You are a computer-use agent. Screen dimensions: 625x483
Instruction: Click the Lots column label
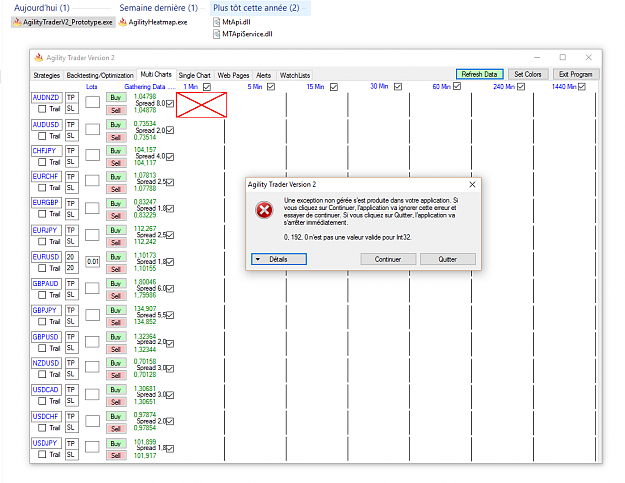[92, 86]
